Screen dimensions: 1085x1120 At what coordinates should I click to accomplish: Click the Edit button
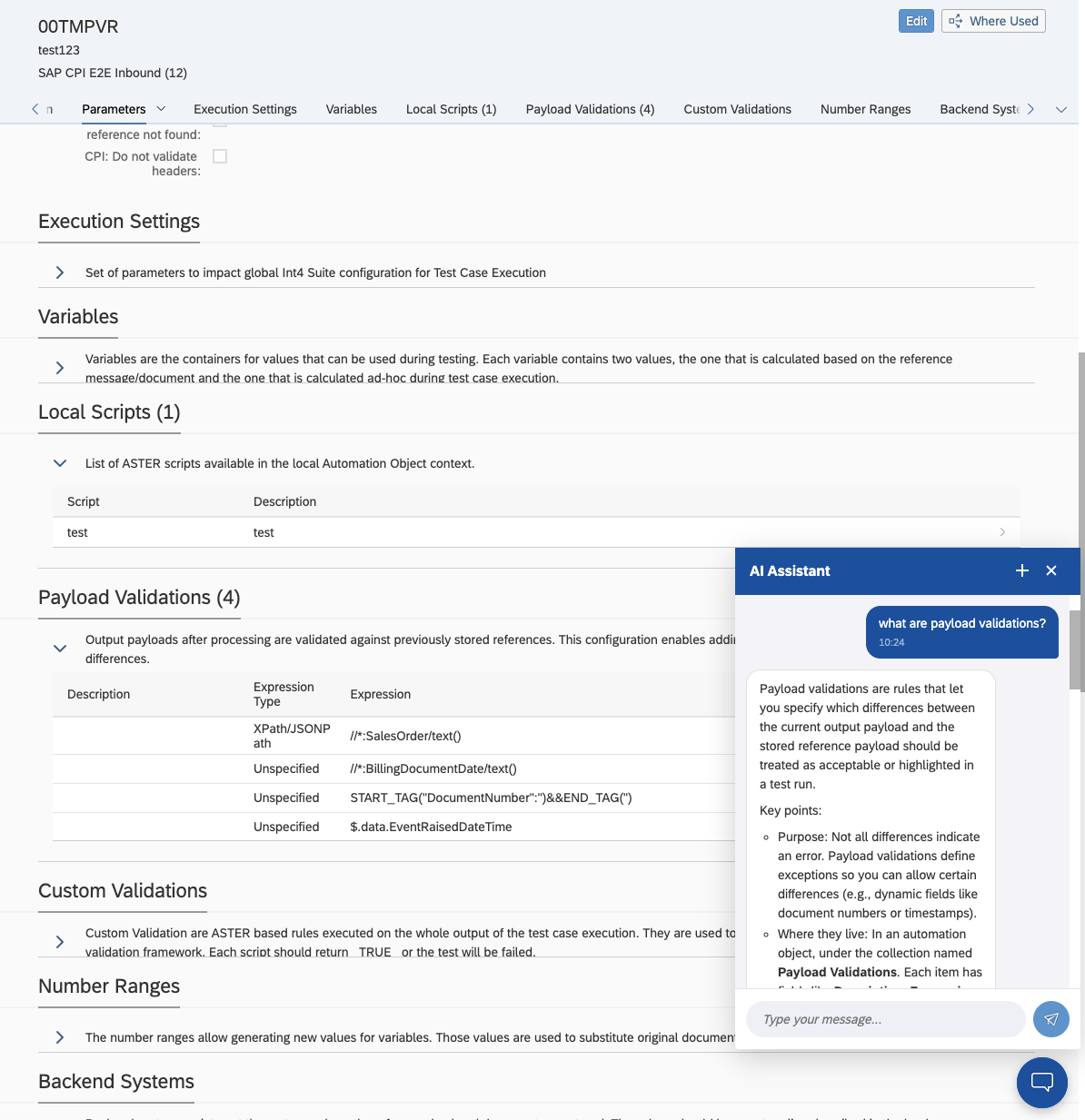916,21
